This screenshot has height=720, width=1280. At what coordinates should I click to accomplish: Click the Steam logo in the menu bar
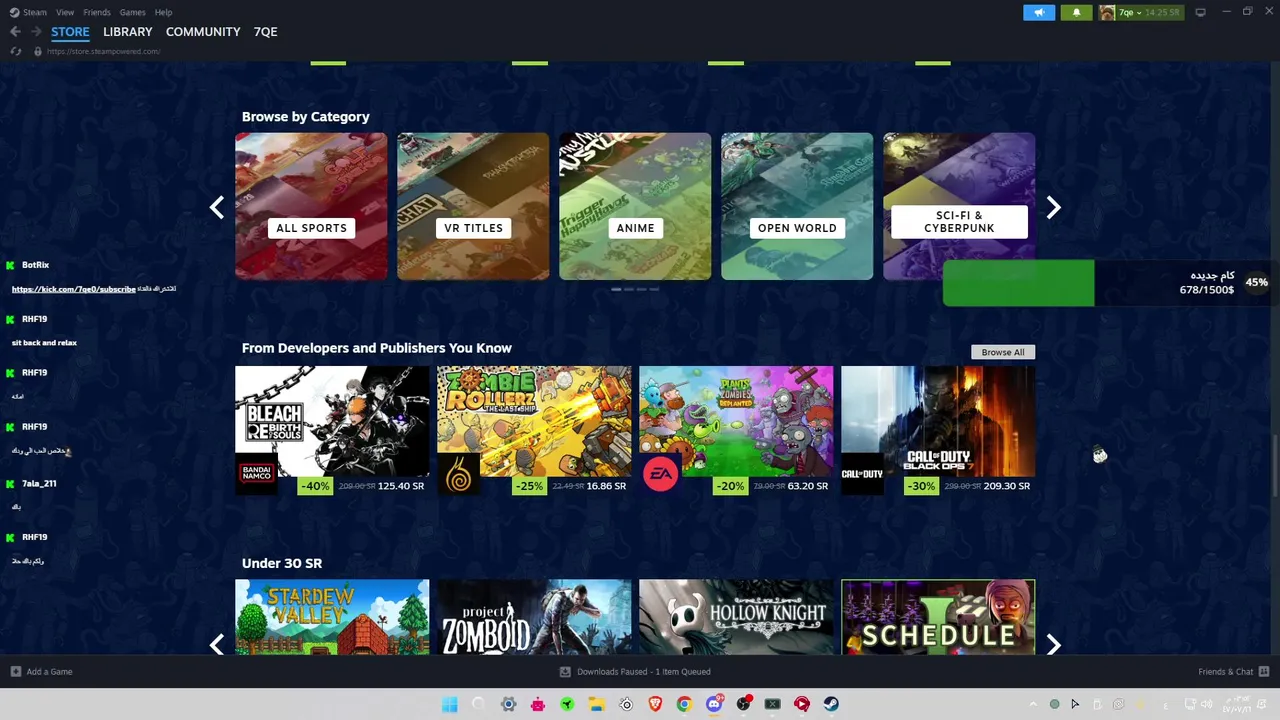[14, 12]
